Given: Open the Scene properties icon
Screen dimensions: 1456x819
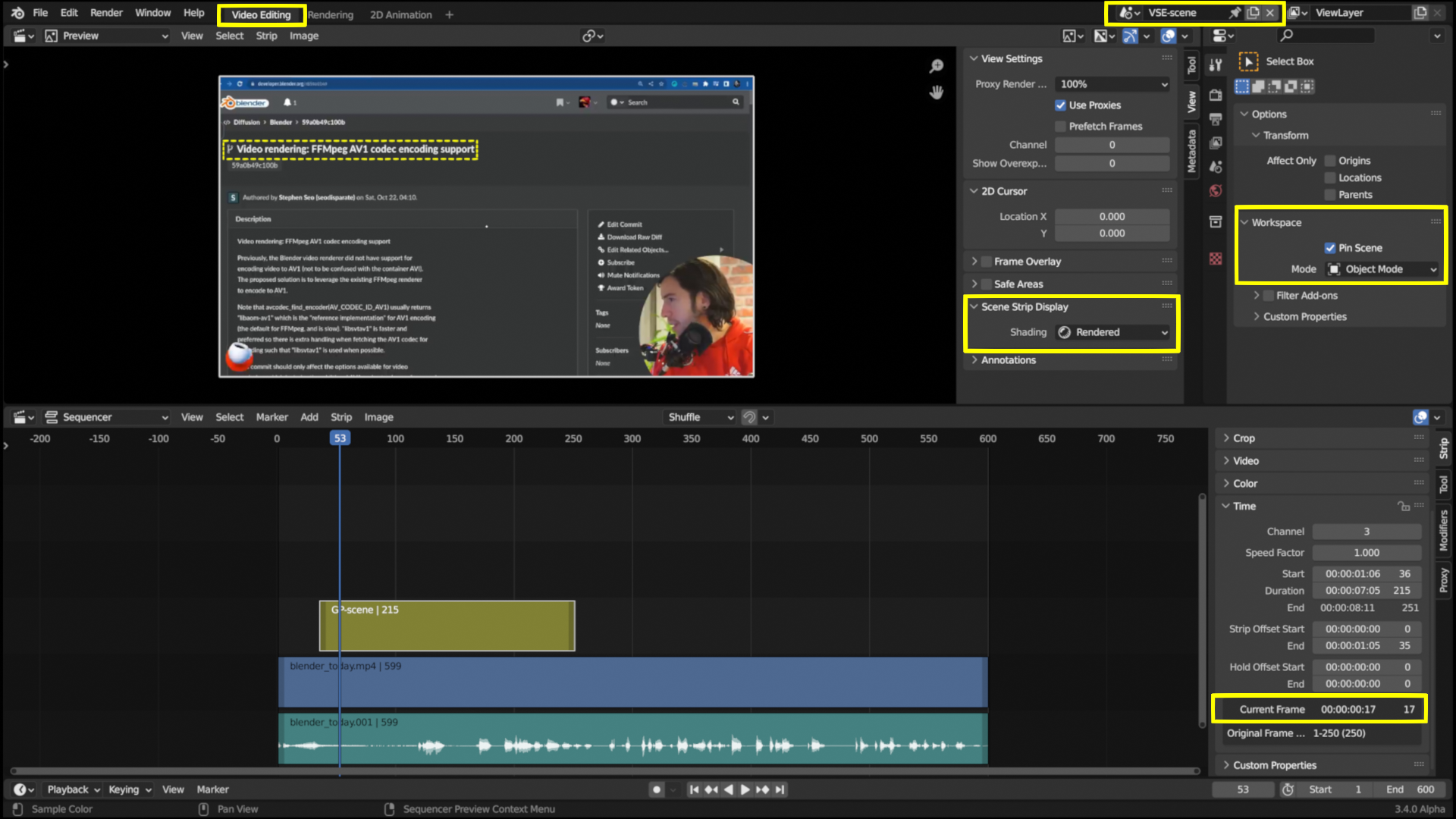Looking at the screenshot, I should (1216, 167).
